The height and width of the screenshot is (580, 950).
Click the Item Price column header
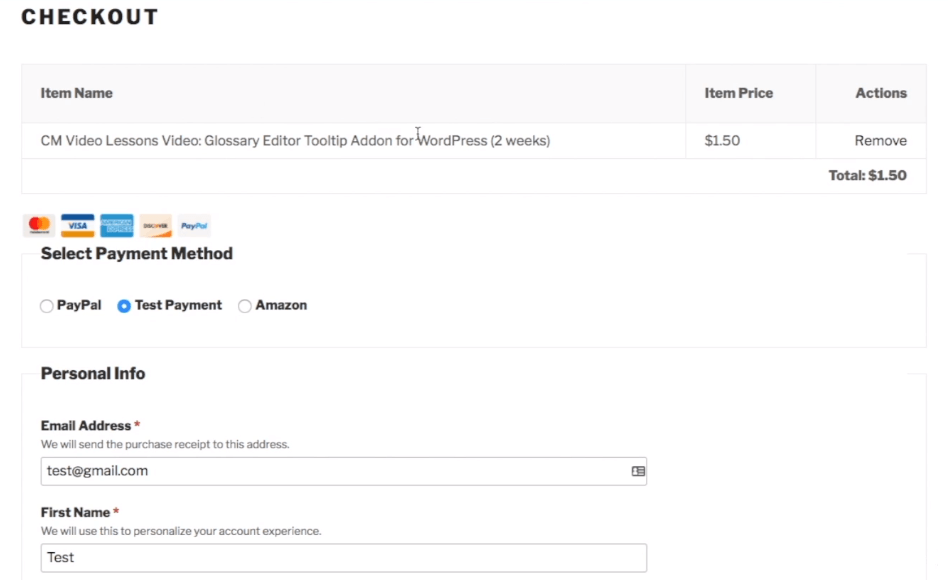click(738, 93)
